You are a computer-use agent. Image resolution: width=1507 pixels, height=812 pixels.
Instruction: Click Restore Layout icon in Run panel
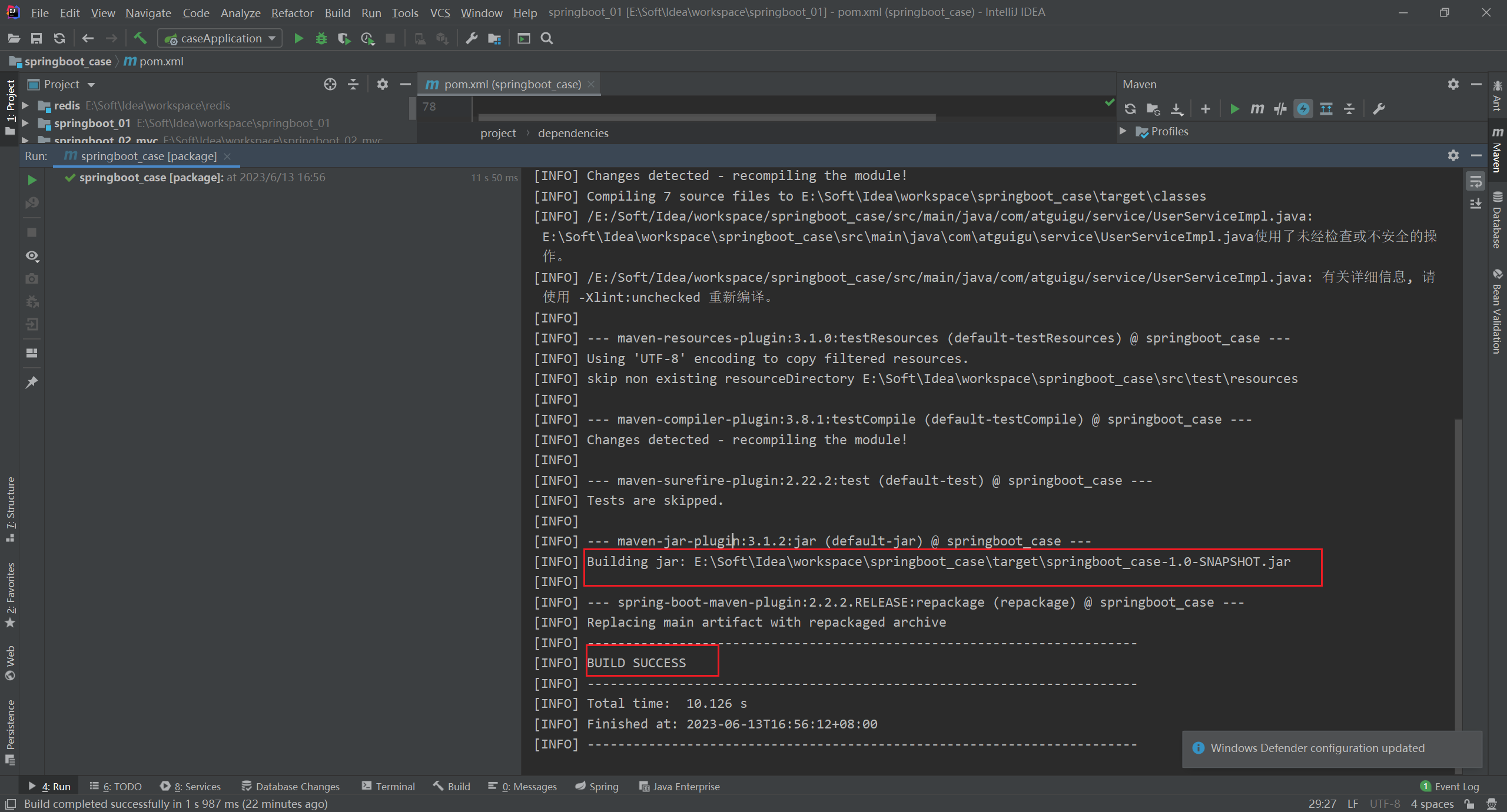click(x=32, y=353)
